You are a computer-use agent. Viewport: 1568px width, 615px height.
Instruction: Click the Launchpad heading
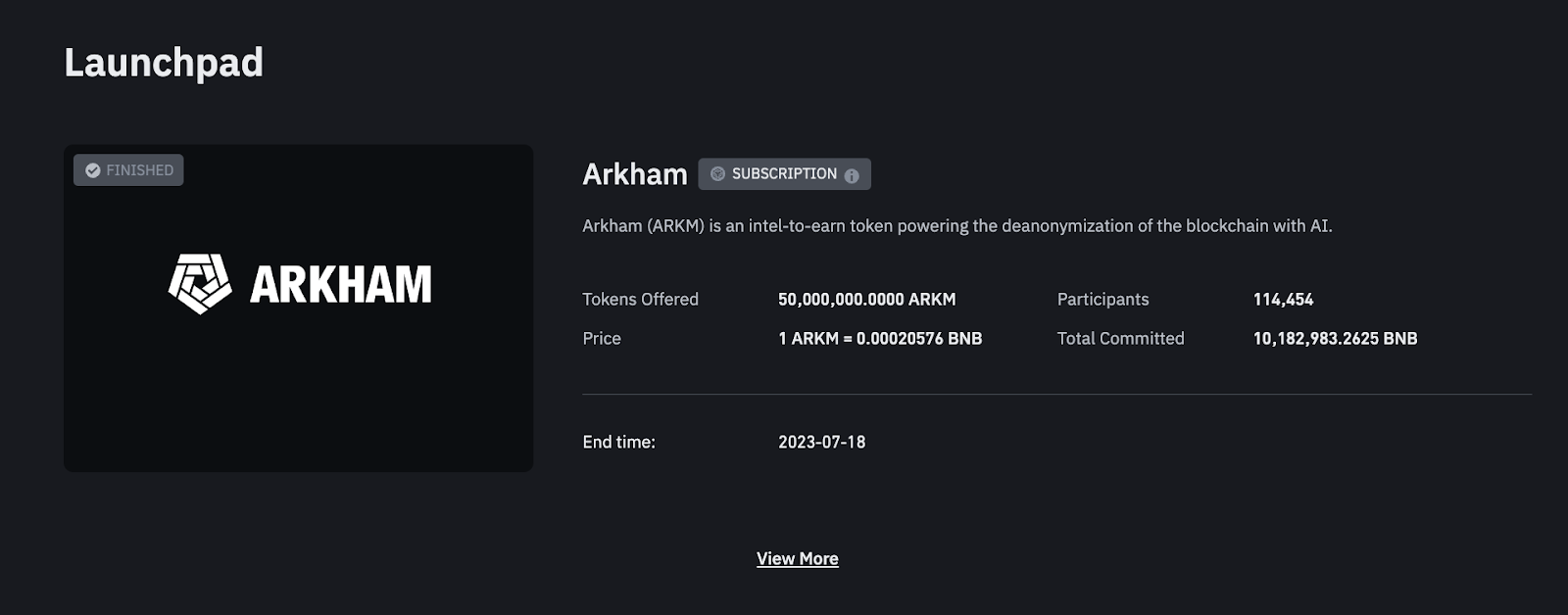(164, 63)
